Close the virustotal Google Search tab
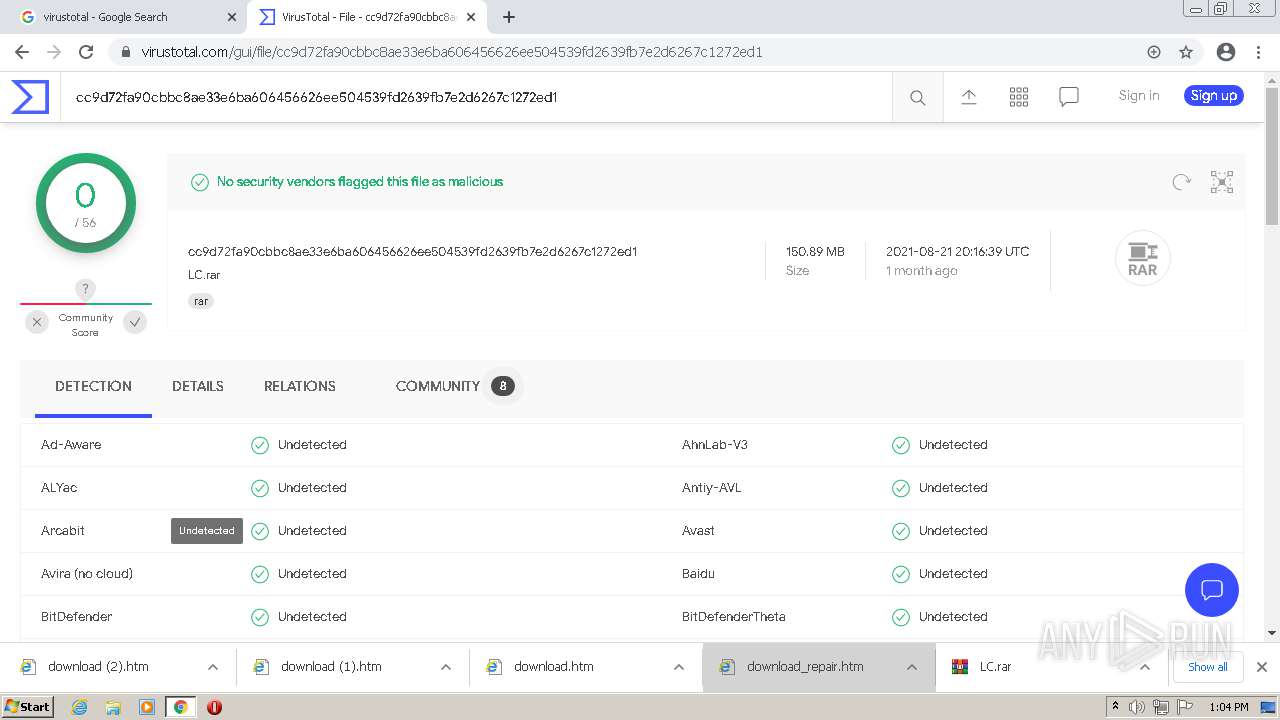 click(x=231, y=17)
